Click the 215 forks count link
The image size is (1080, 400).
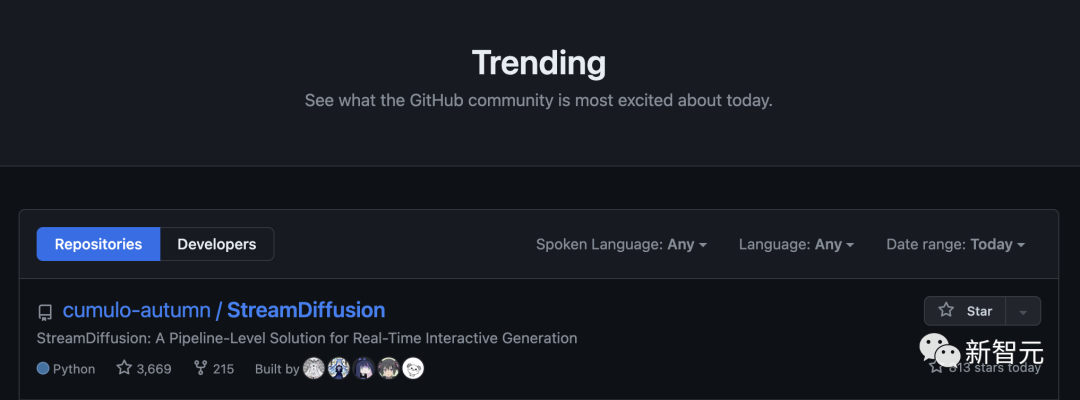pos(223,368)
